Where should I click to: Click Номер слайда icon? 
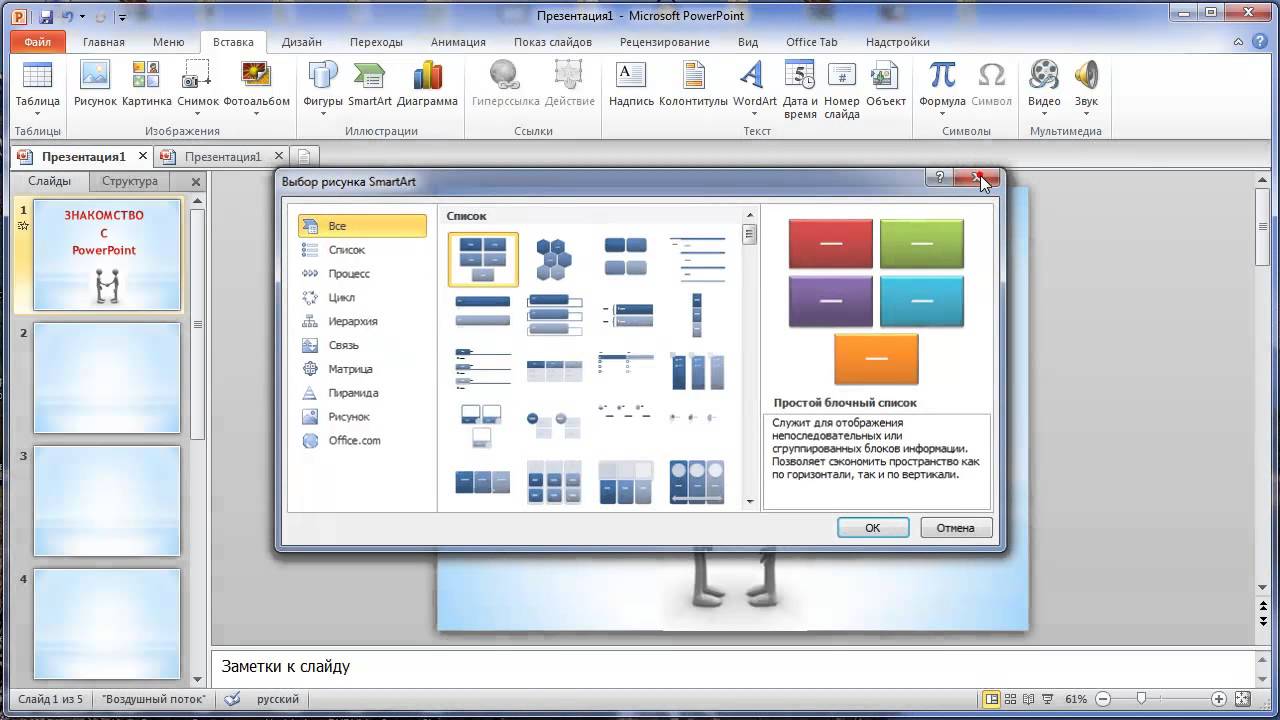(x=842, y=76)
